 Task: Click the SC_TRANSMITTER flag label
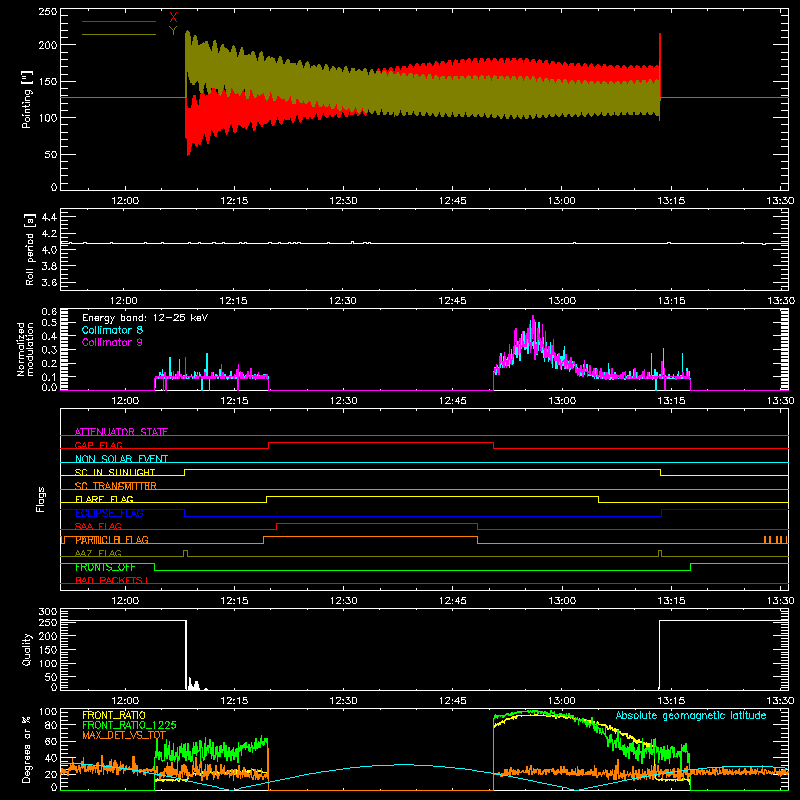[x=116, y=486]
